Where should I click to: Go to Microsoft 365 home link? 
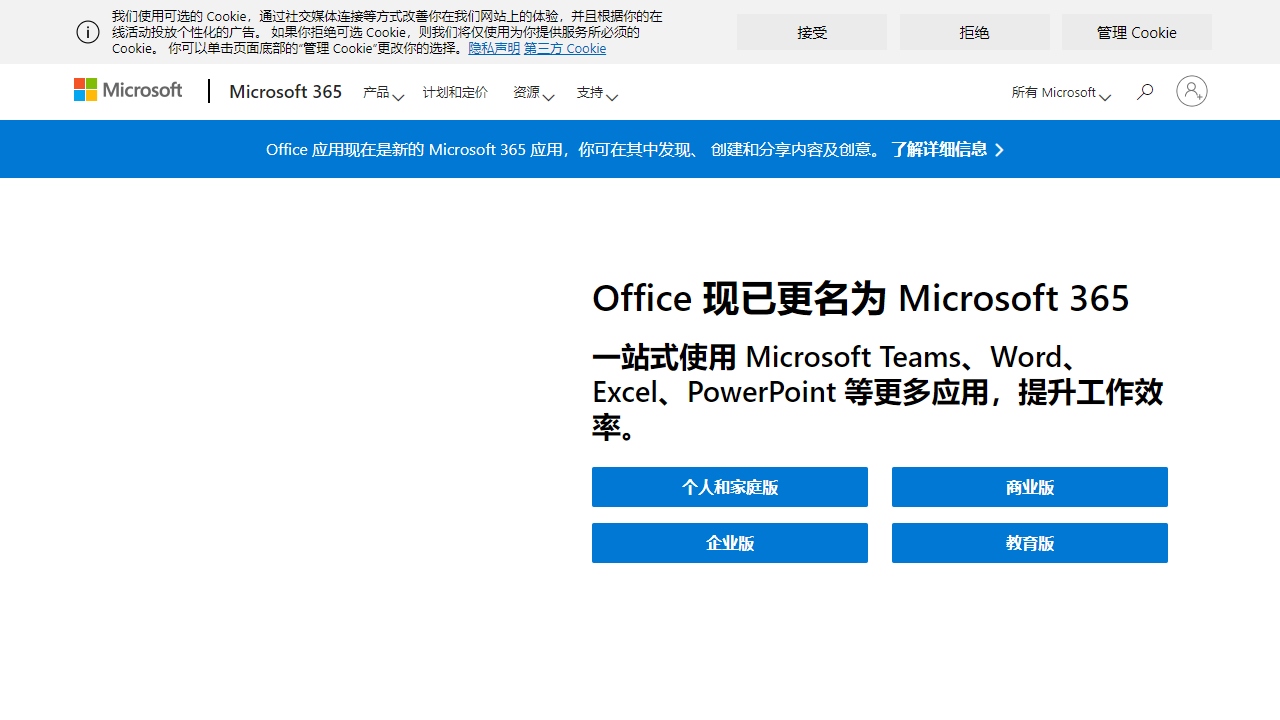[x=286, y=91]
